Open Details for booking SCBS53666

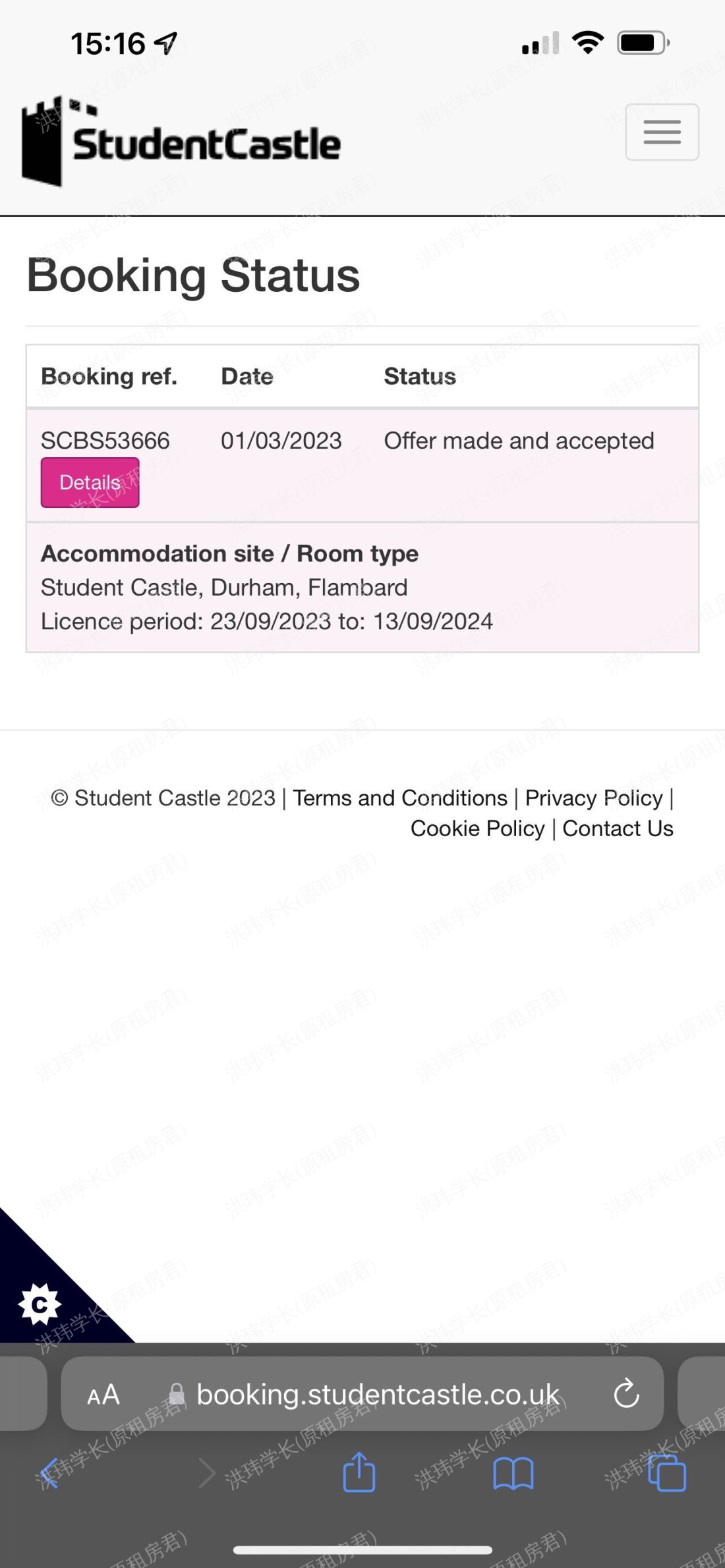[x=90, y=482]
